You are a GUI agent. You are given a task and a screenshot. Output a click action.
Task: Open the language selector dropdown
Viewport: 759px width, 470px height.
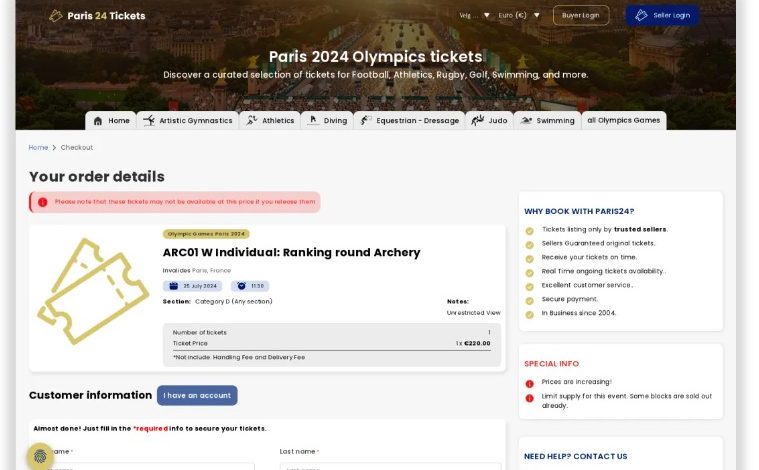[474, 15]
